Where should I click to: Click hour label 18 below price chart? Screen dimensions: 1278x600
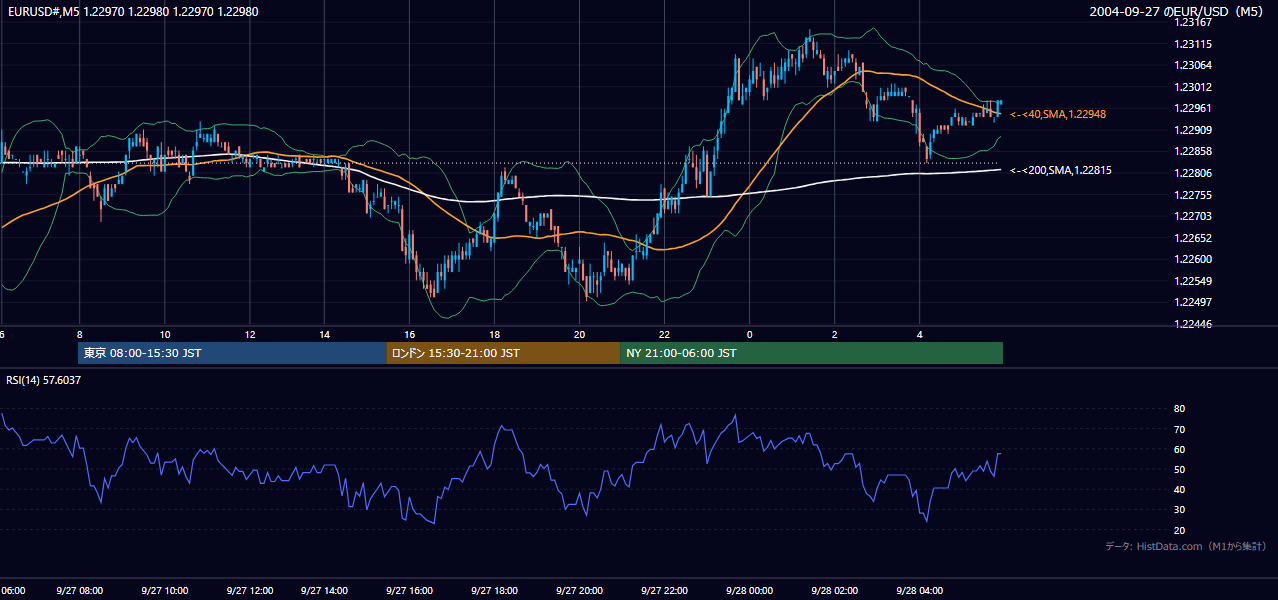(x=494, y=334)
